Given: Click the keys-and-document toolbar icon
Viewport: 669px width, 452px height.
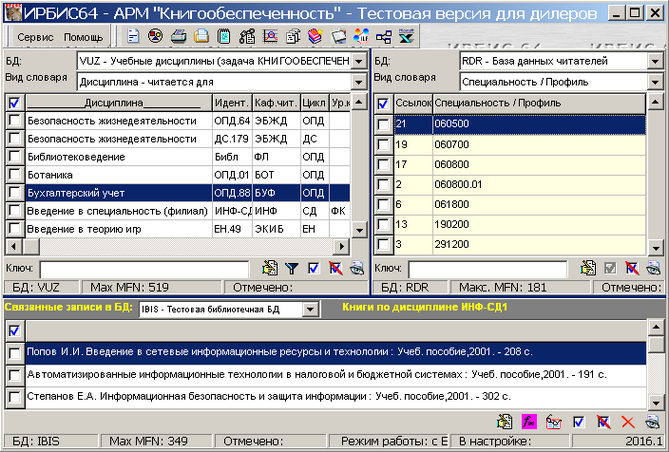Looking at the screenshot, I should [247, 36].
